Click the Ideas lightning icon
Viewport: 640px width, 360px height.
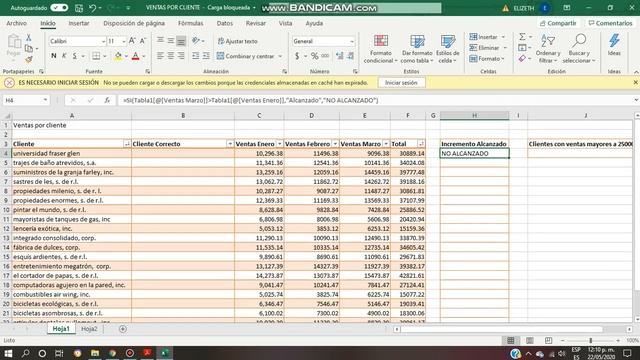tap(614, 45)
